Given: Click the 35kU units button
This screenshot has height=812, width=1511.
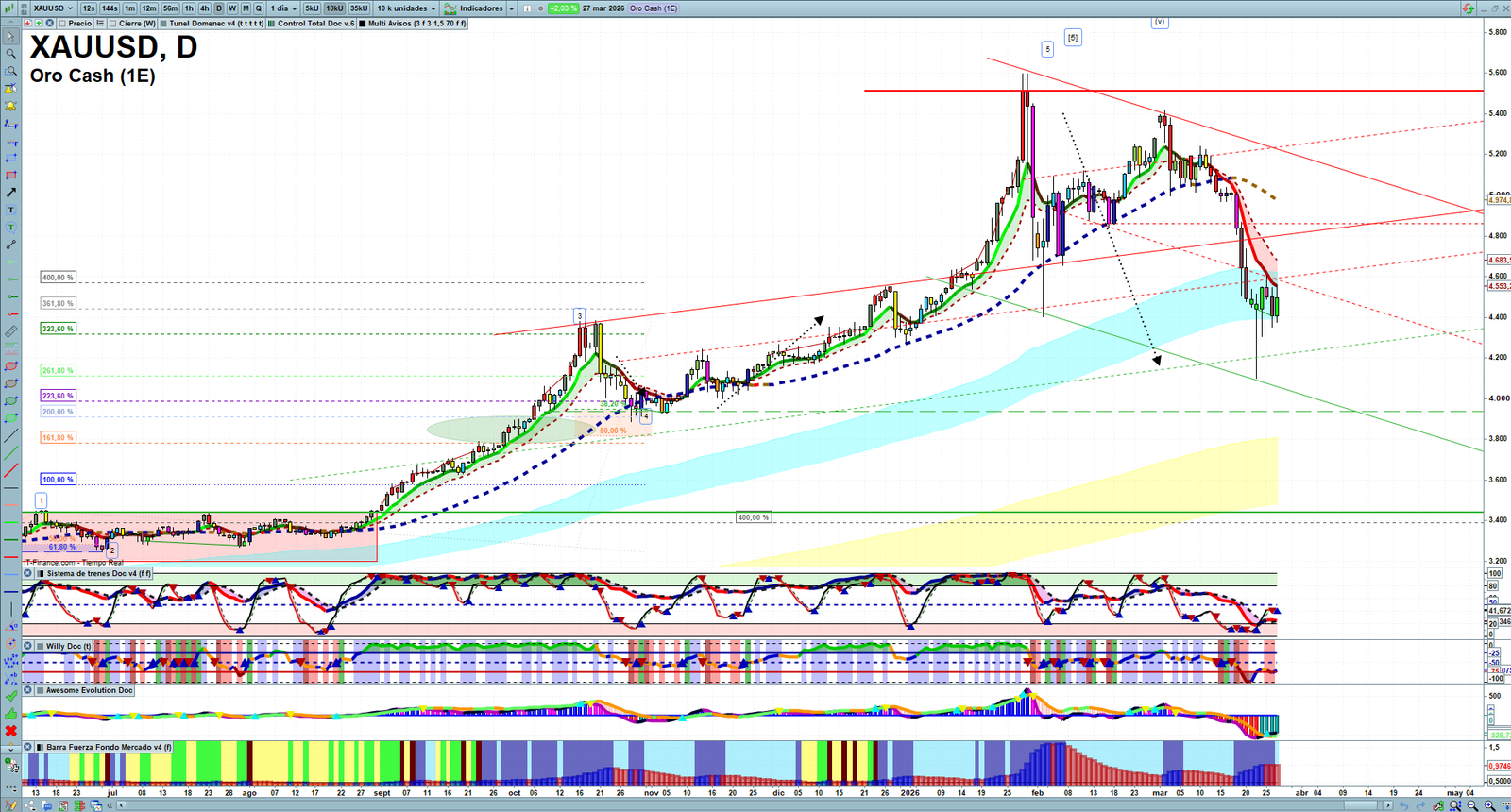Looking at the screenshot, I should click(x=359, y=8).
